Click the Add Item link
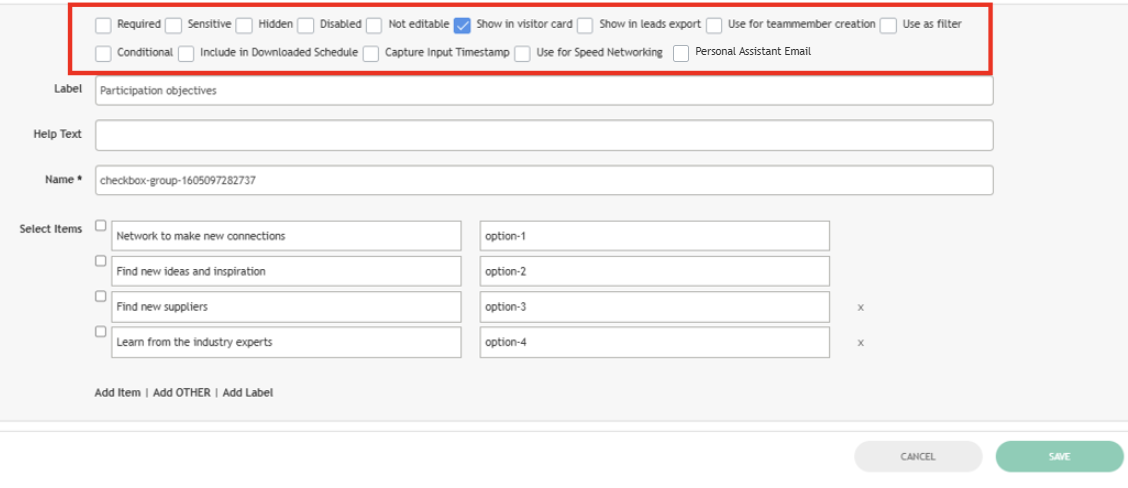This screenshot has width=1128, height=488. [x=117, y=393]
